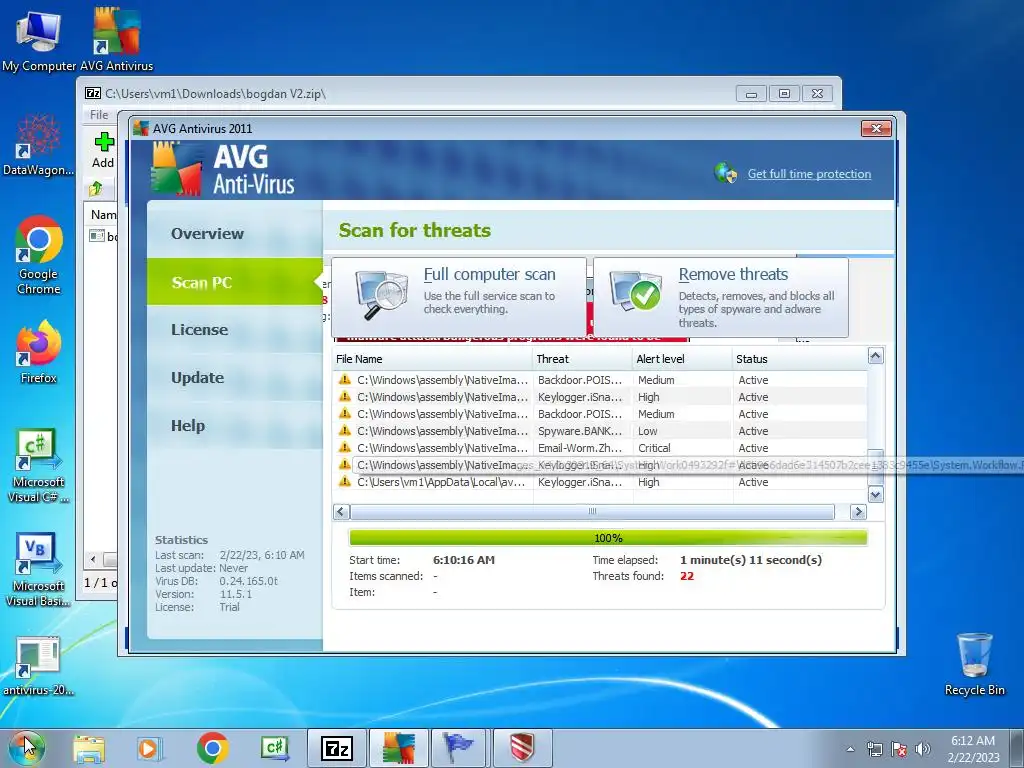Select the first Backdoor.POIS... Medium row

pyautogui.click(x=600, y=380)
